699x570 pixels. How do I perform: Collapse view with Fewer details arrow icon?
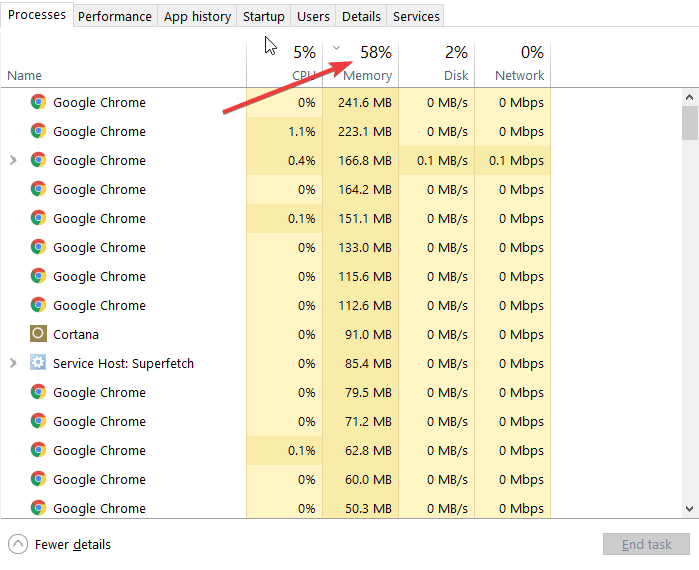[18, 544]
